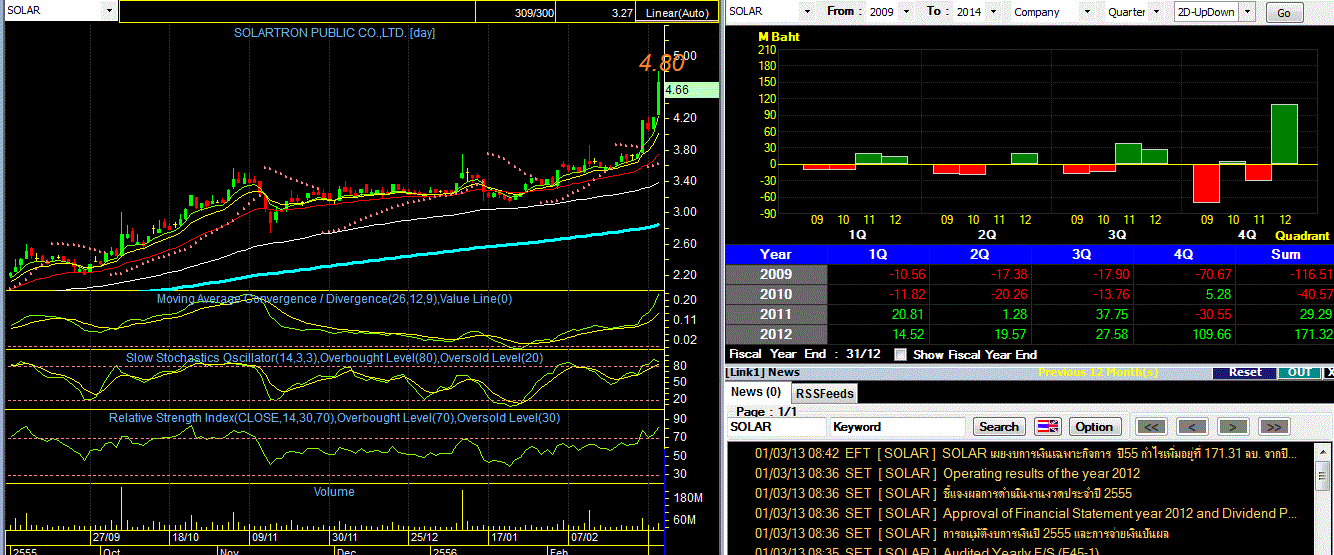Open the news Option button
This screenshot has height=555, width=1334.
coord(1094,426)
